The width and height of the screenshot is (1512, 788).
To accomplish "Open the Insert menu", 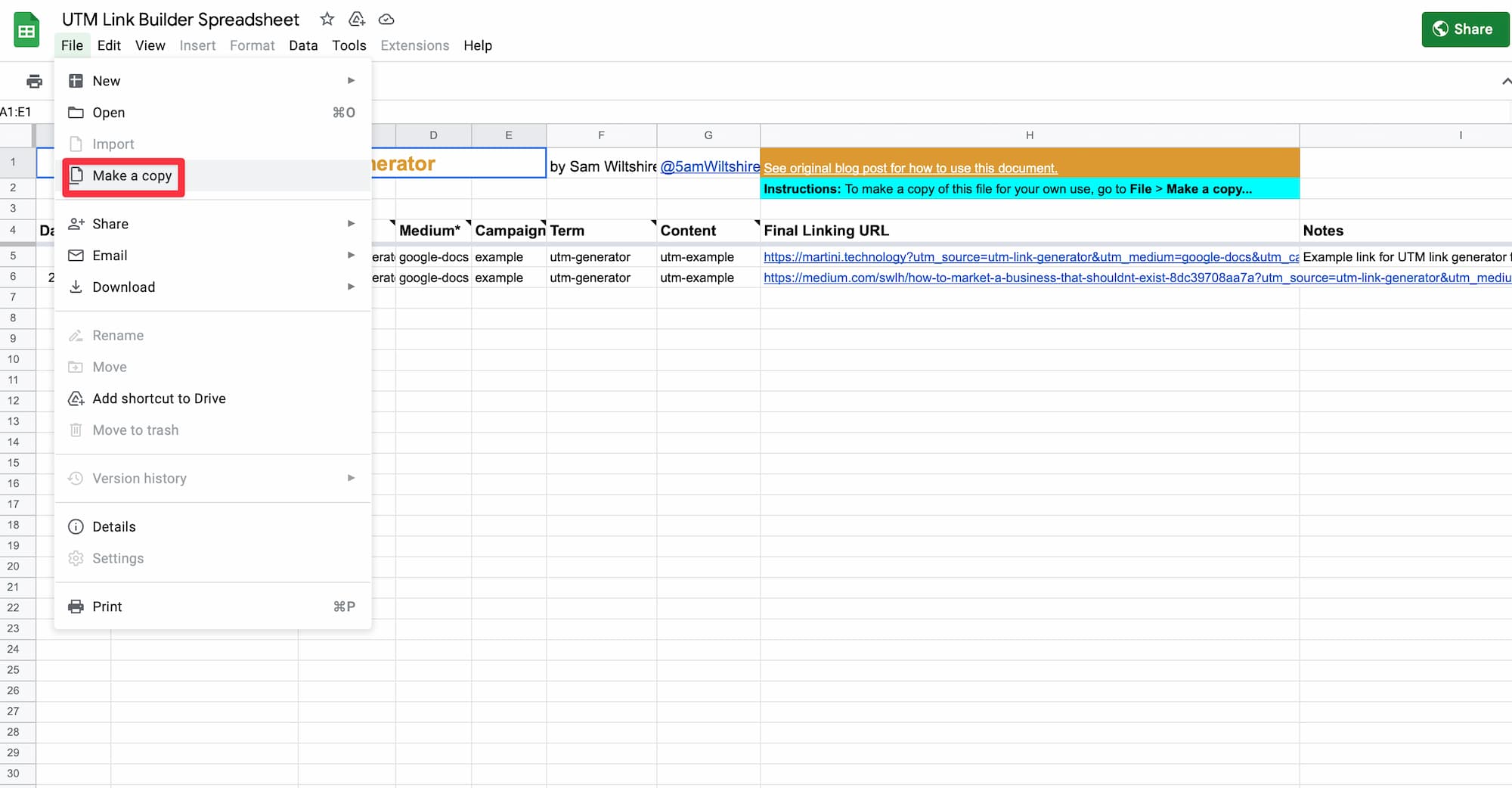I will pos(197,45).
